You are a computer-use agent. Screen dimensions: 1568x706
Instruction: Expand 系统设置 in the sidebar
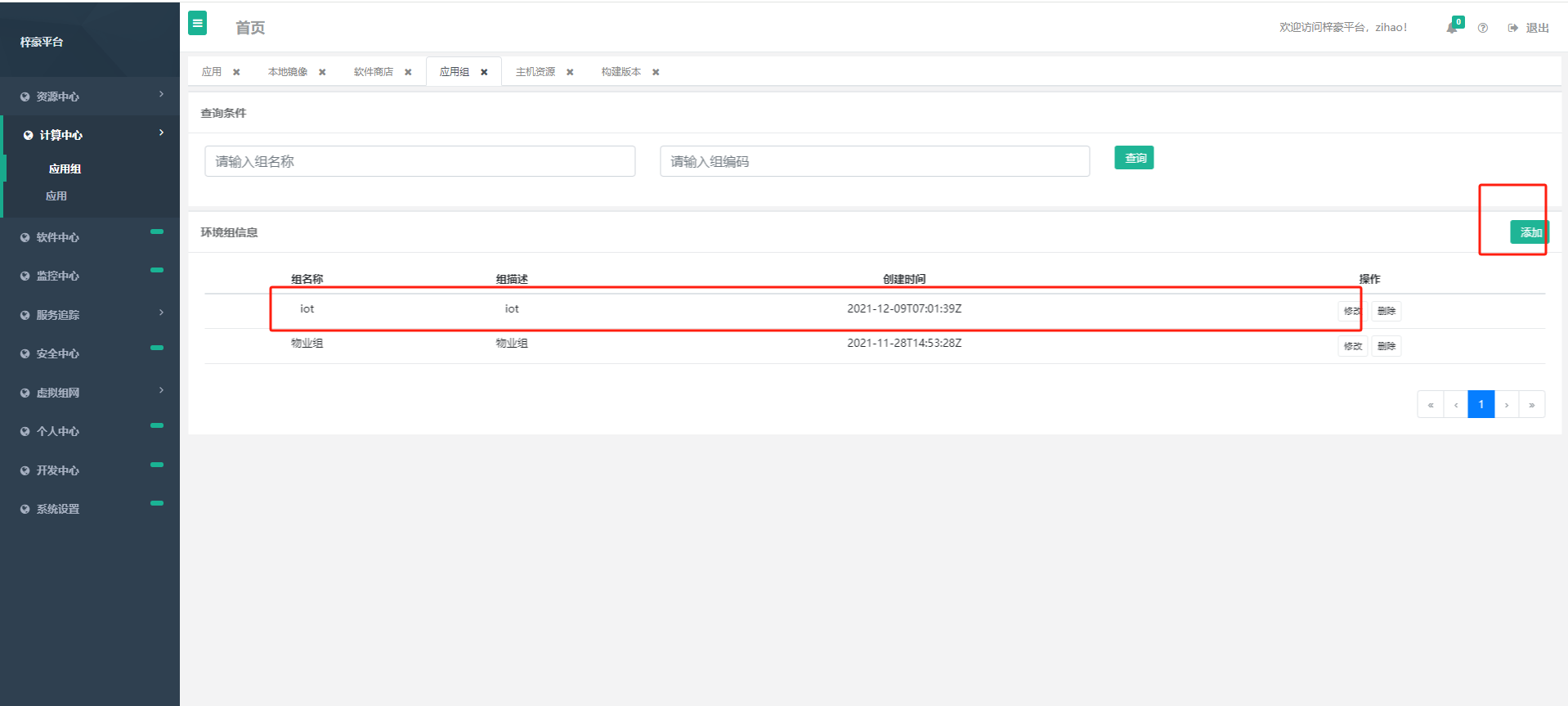(x=90, y=509)
